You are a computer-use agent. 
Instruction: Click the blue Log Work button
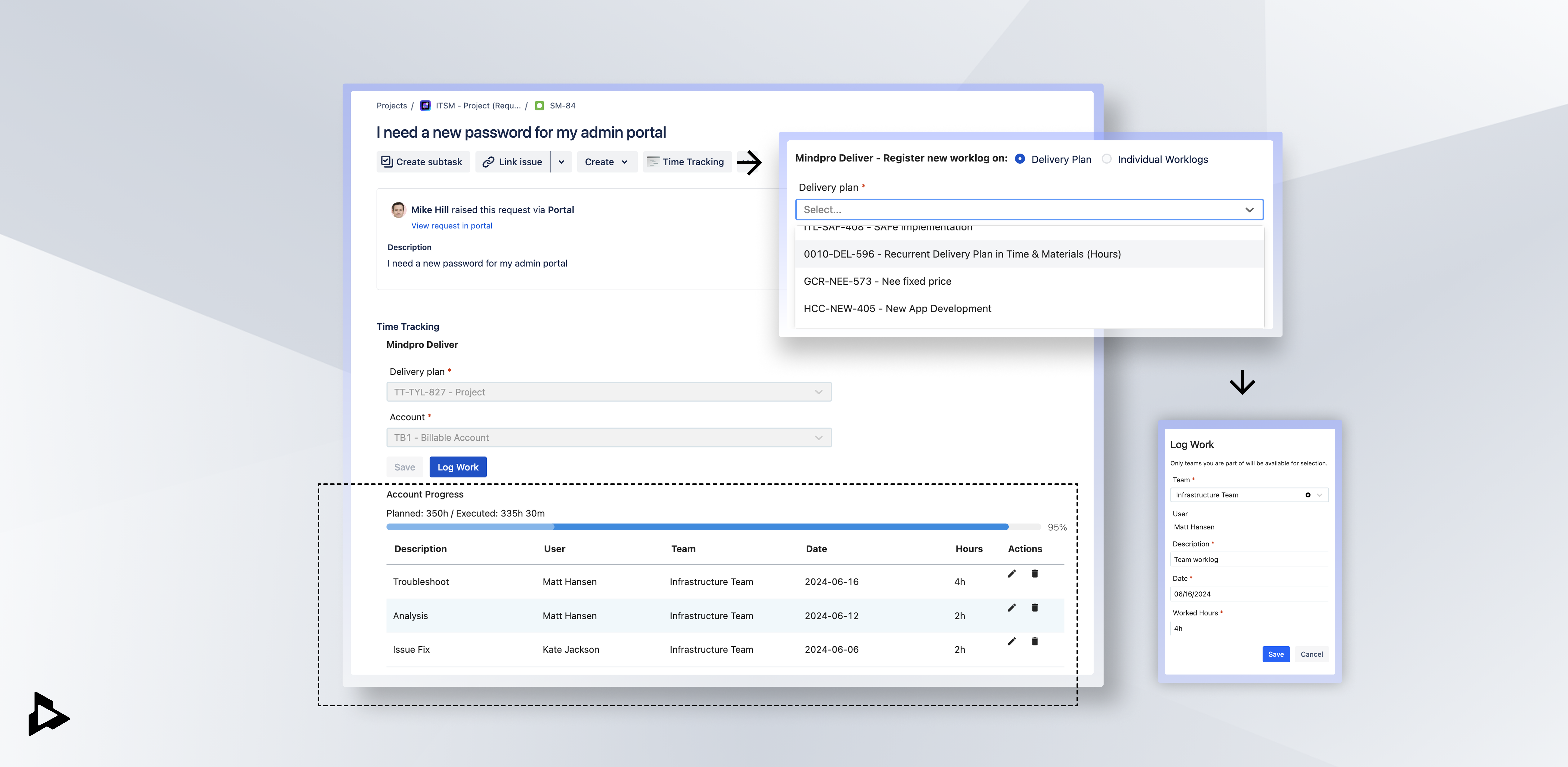[x=458, y=467]
